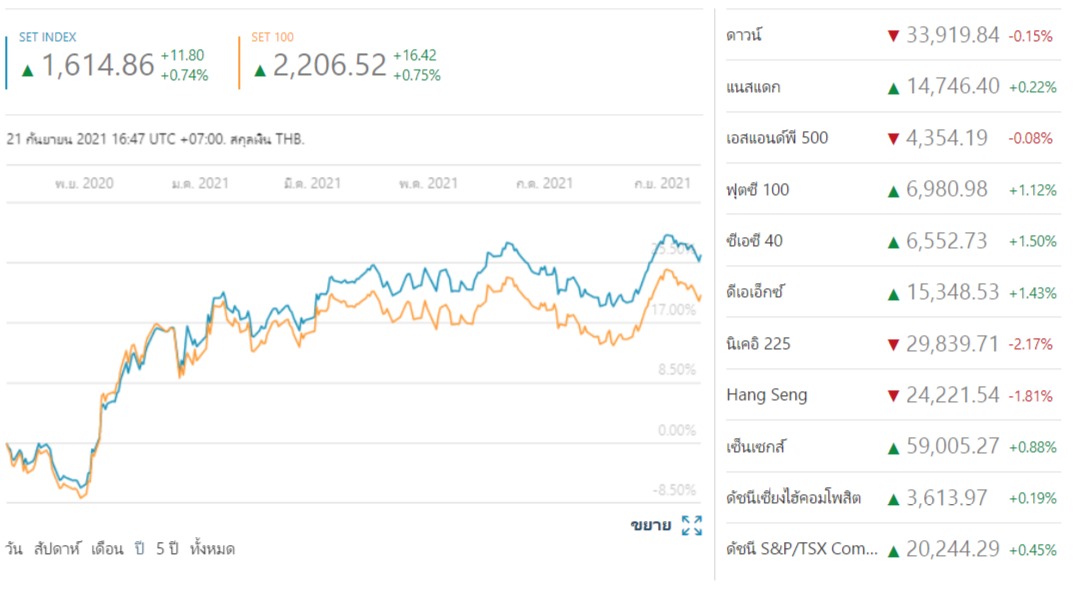This screenshot has height=608, width=1073.
Task: Click the green up arrow in S&P/TSX Composite row
Action: (x=892, y=550)
